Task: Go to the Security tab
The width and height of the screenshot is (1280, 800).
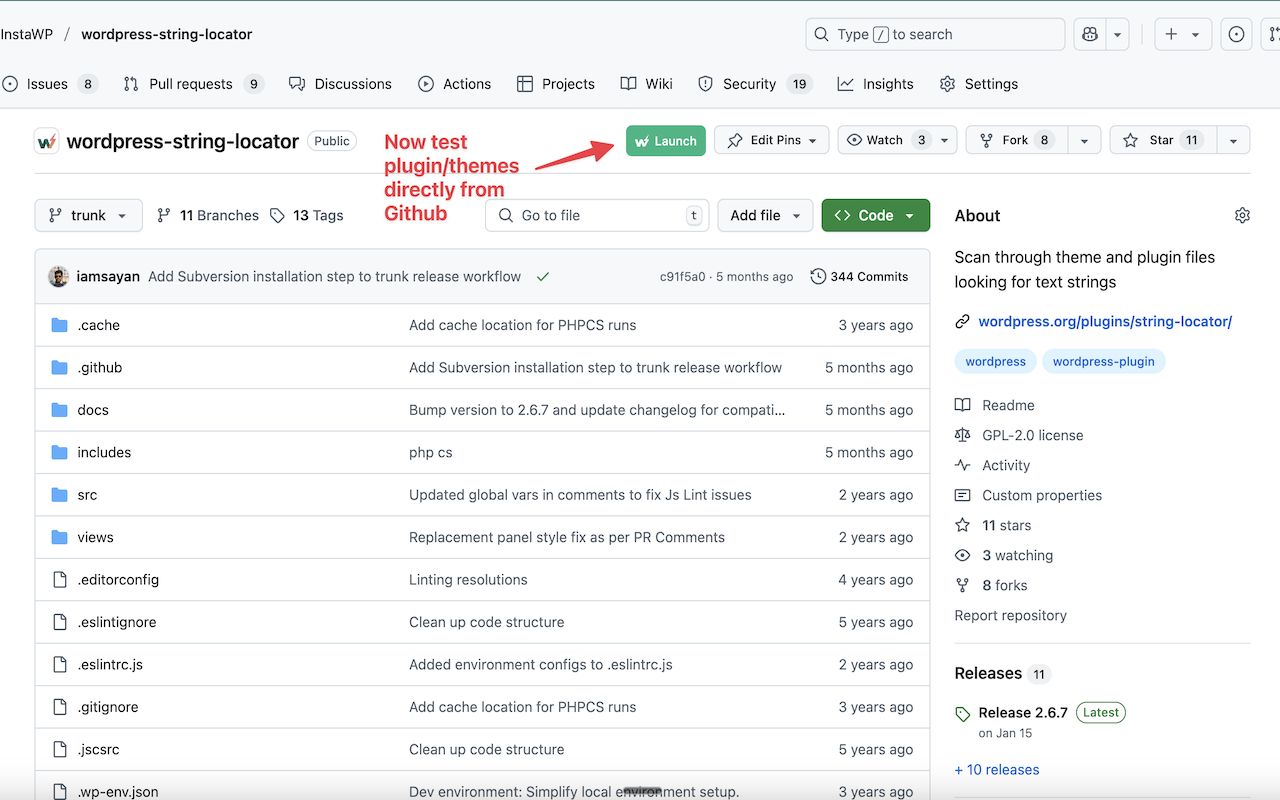Action: coord(748,84)
